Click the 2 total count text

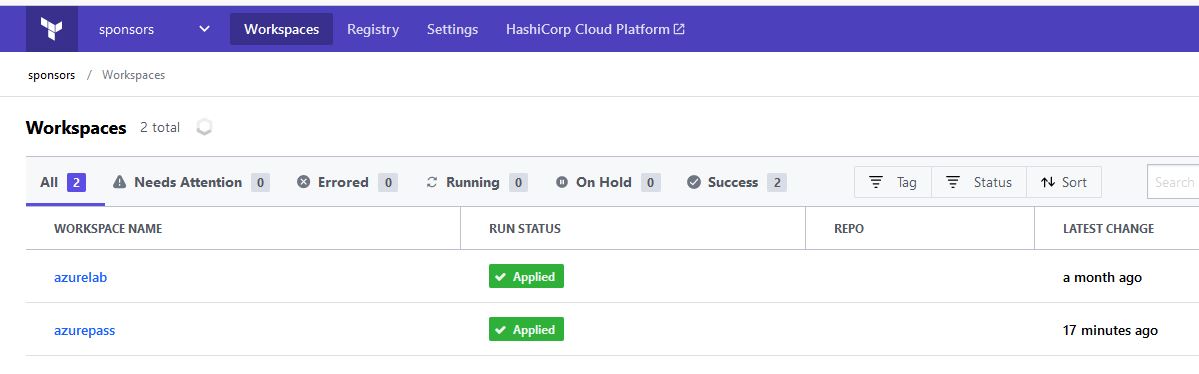(160, 128)
